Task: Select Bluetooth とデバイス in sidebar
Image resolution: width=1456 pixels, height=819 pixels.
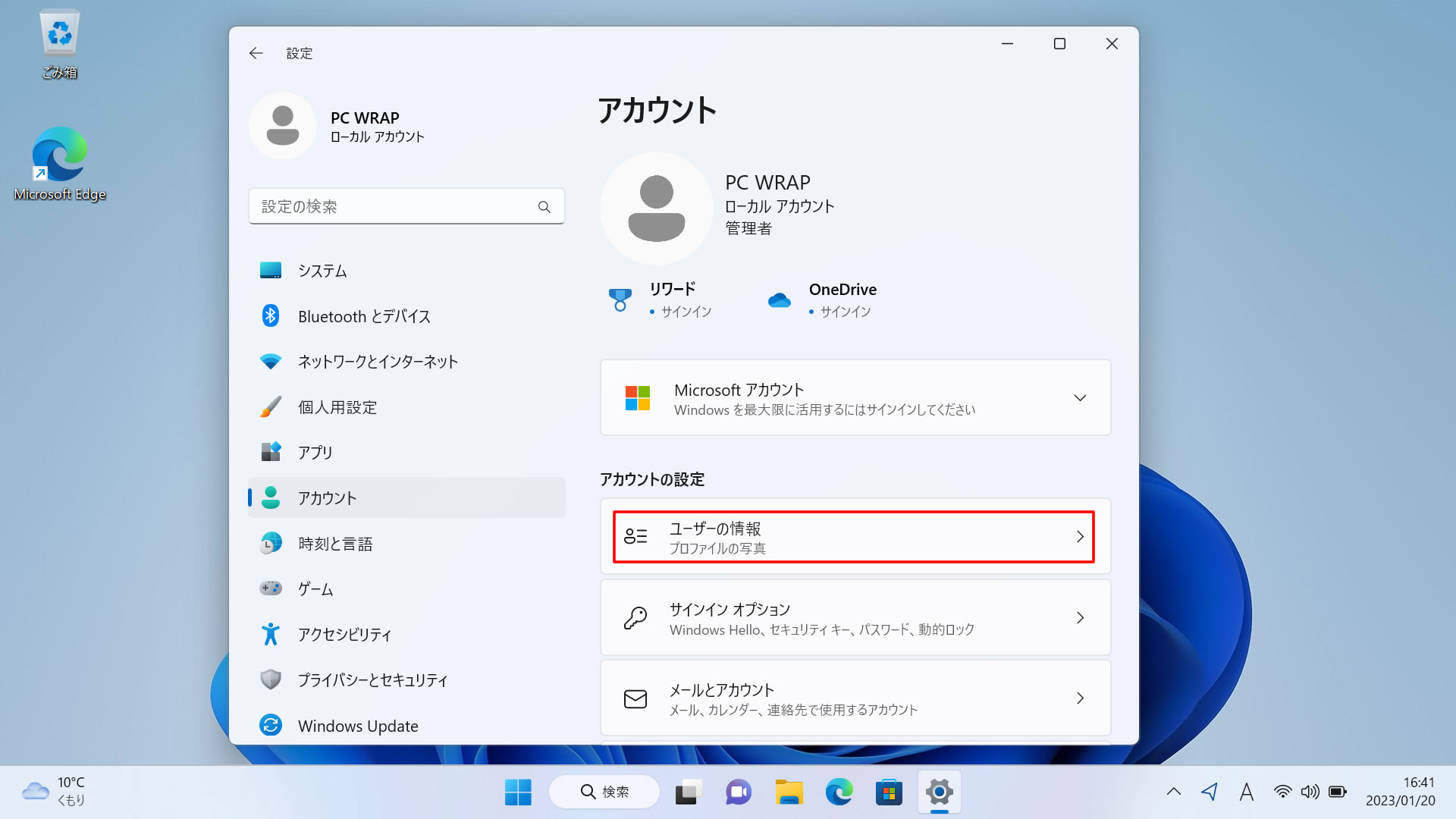Action: tap(406, 316)
